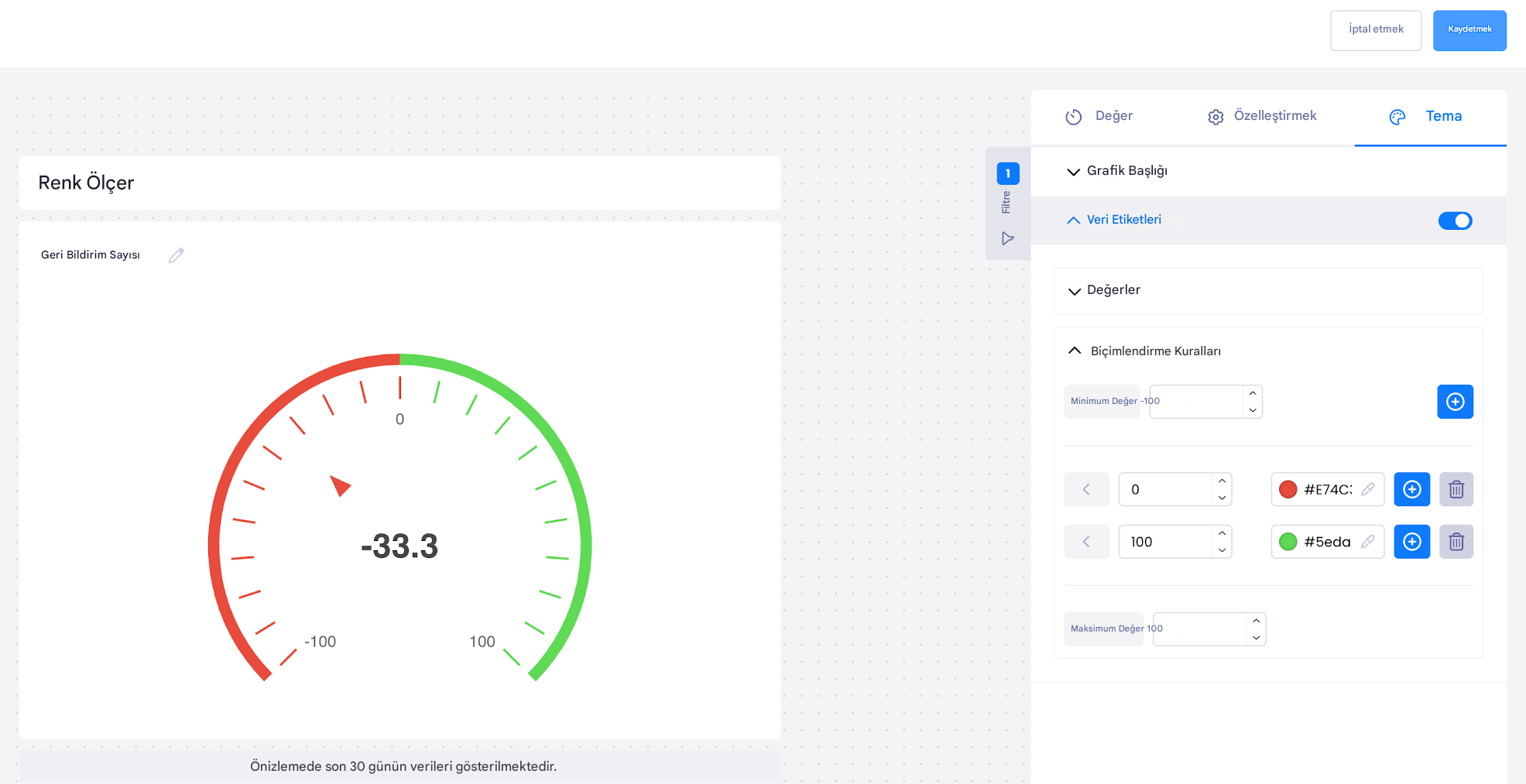Click the Kaydetmek button
The width and height of the screenshot is (1526, 784).
coord(1469,30)
